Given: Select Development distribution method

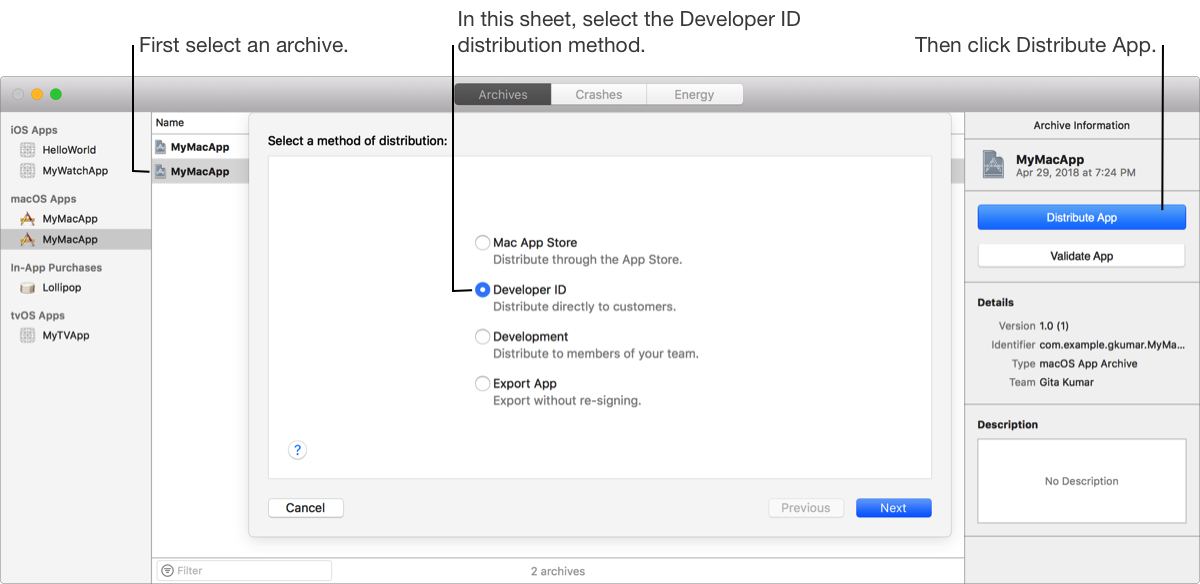Looking at the screenshot, I should click(x=483, y=337).
